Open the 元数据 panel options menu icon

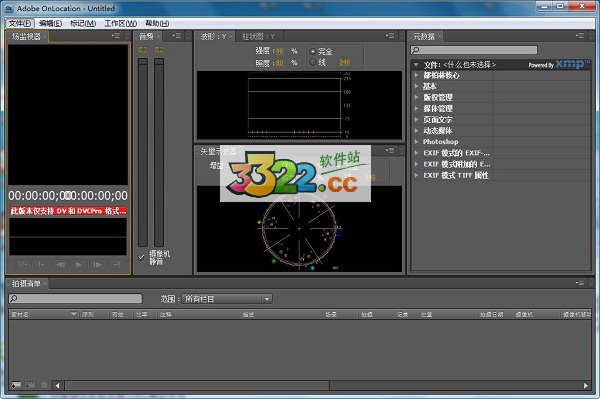579,36
